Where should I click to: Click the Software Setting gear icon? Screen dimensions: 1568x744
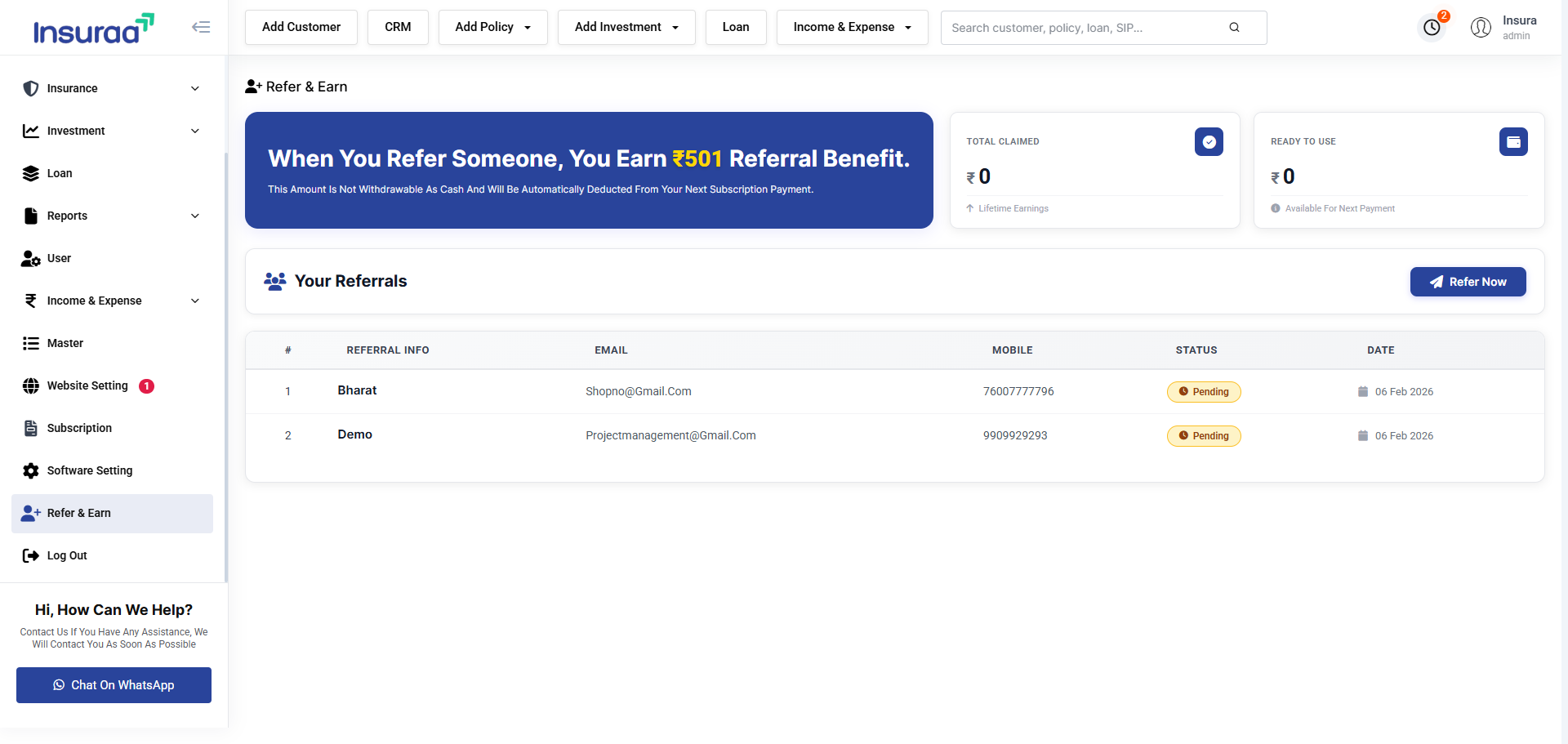click(31, 470)
